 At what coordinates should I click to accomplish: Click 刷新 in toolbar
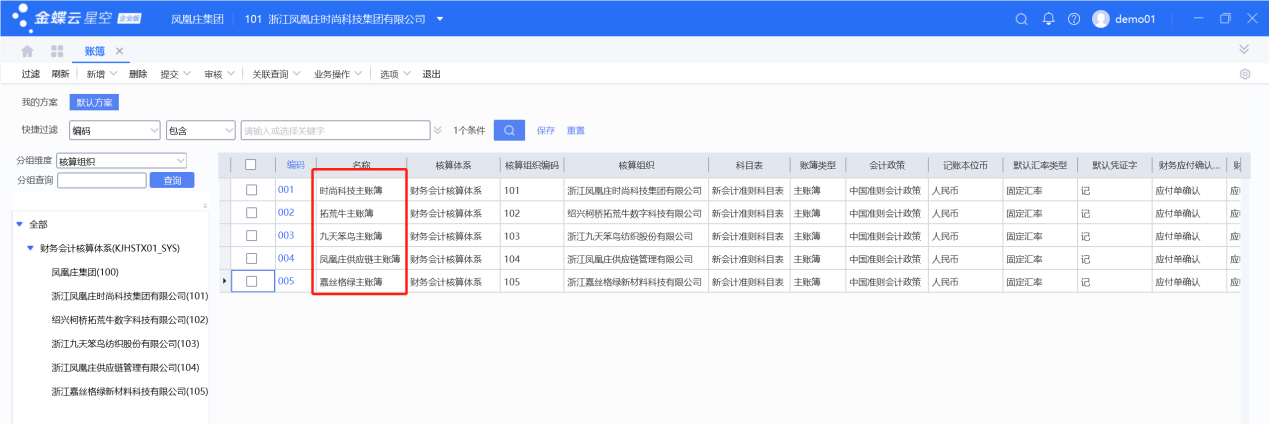coord(61,74)
